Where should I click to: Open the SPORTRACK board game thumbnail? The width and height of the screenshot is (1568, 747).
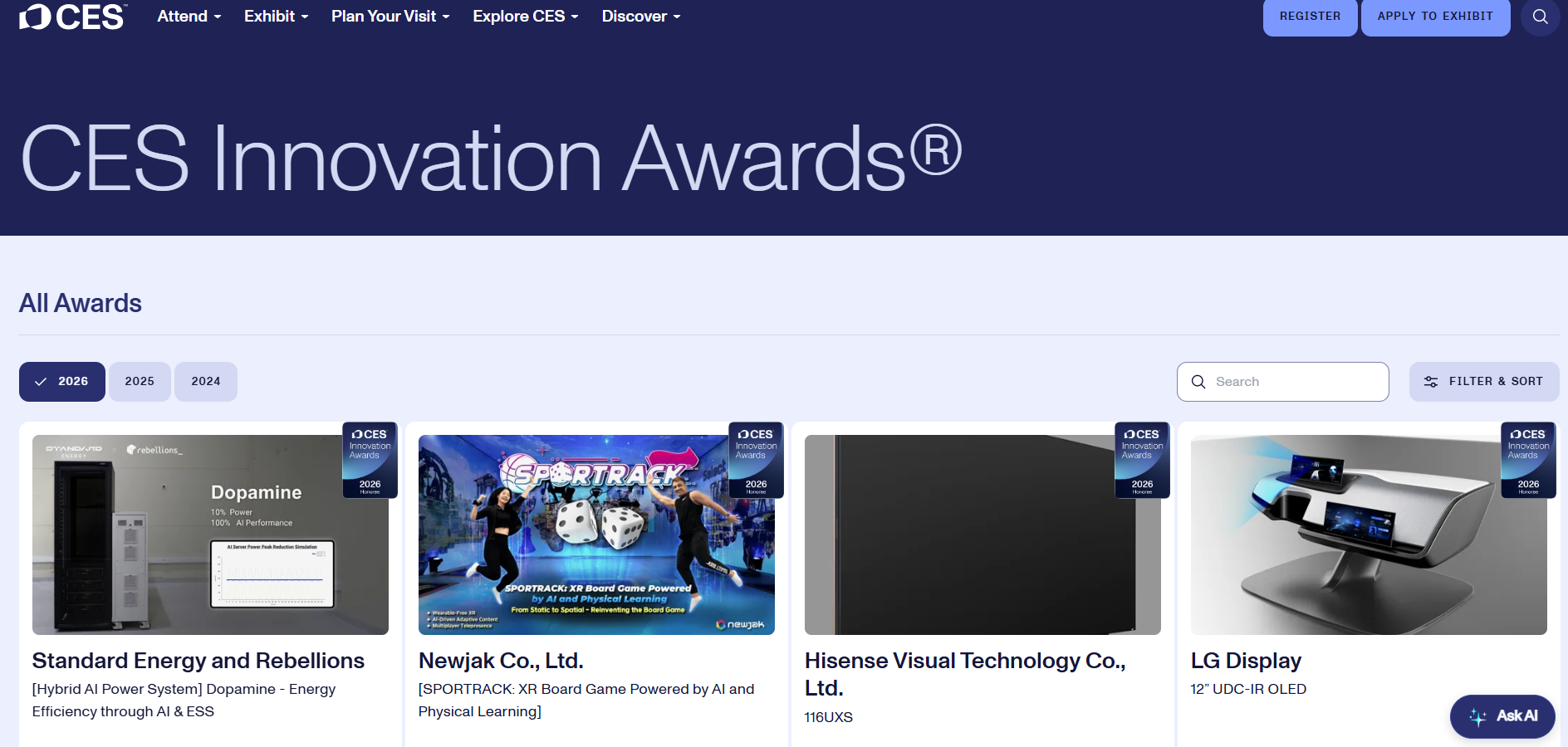pyautogui.click(x=596, y=535)
